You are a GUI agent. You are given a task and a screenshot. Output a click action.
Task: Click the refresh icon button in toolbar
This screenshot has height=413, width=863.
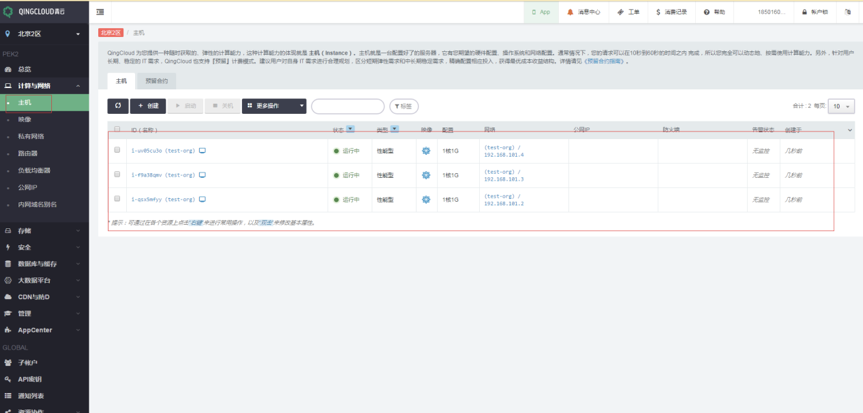click(118, 105)
